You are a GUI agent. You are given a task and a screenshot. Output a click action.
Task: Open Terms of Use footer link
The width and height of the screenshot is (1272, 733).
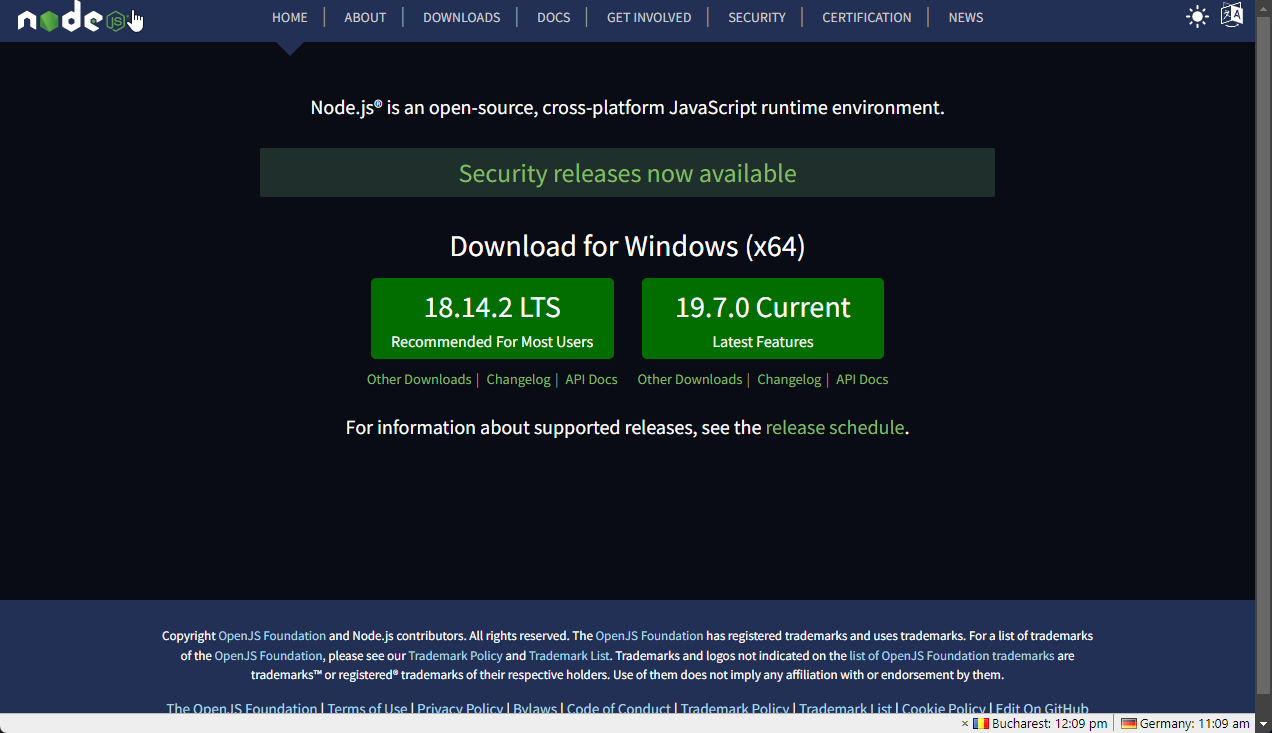tap(367, 708)
